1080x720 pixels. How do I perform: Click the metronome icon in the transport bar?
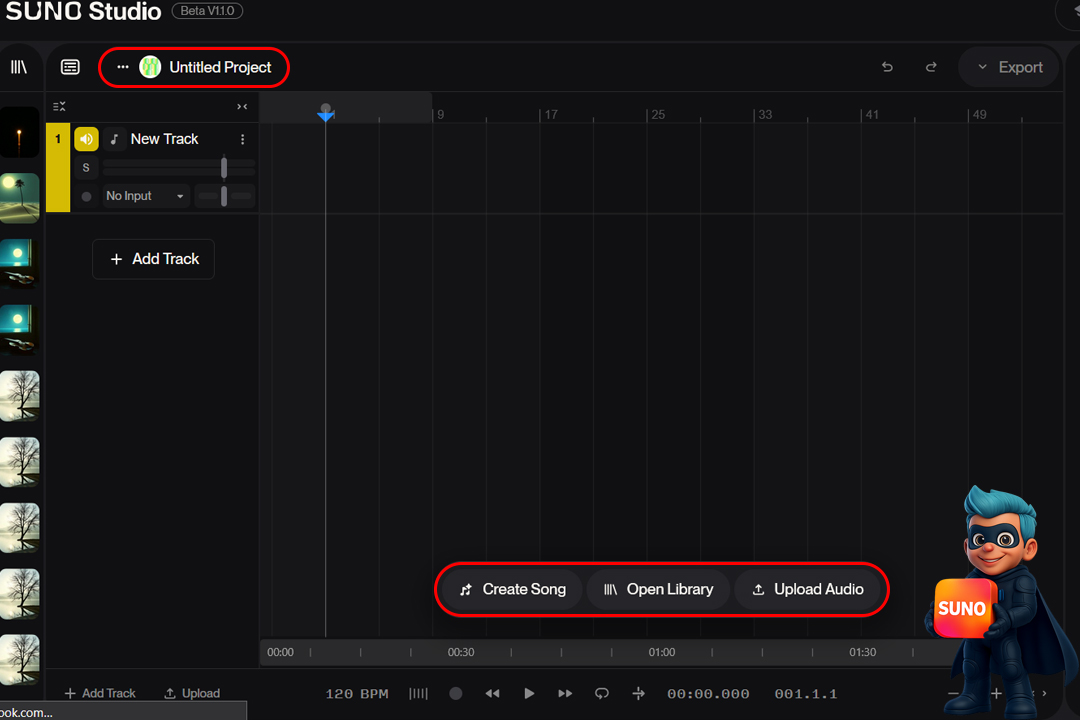point(418,693)
